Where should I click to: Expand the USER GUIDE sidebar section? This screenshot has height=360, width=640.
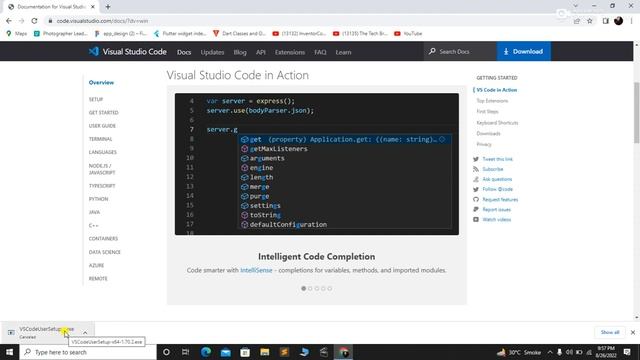(x=102, y=126)
